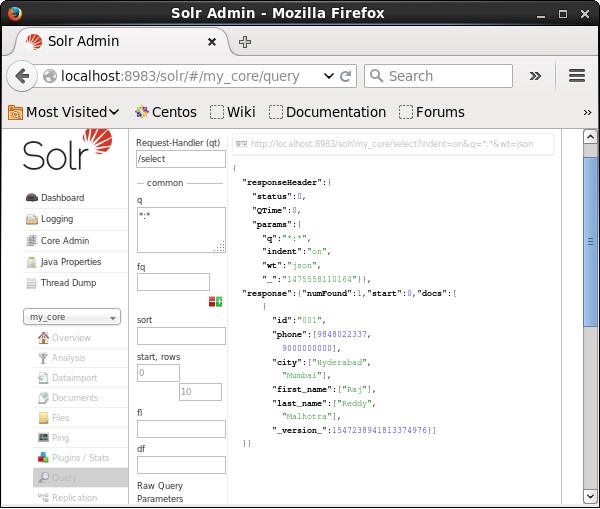Click in the Request-Handler /select field

click(181, 159)
